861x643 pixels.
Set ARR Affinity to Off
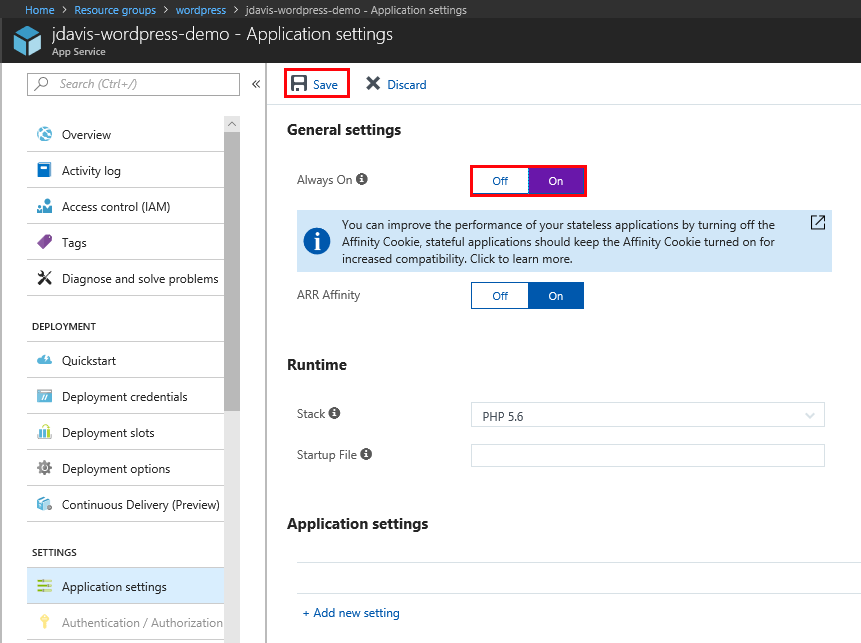click(500, 295)
